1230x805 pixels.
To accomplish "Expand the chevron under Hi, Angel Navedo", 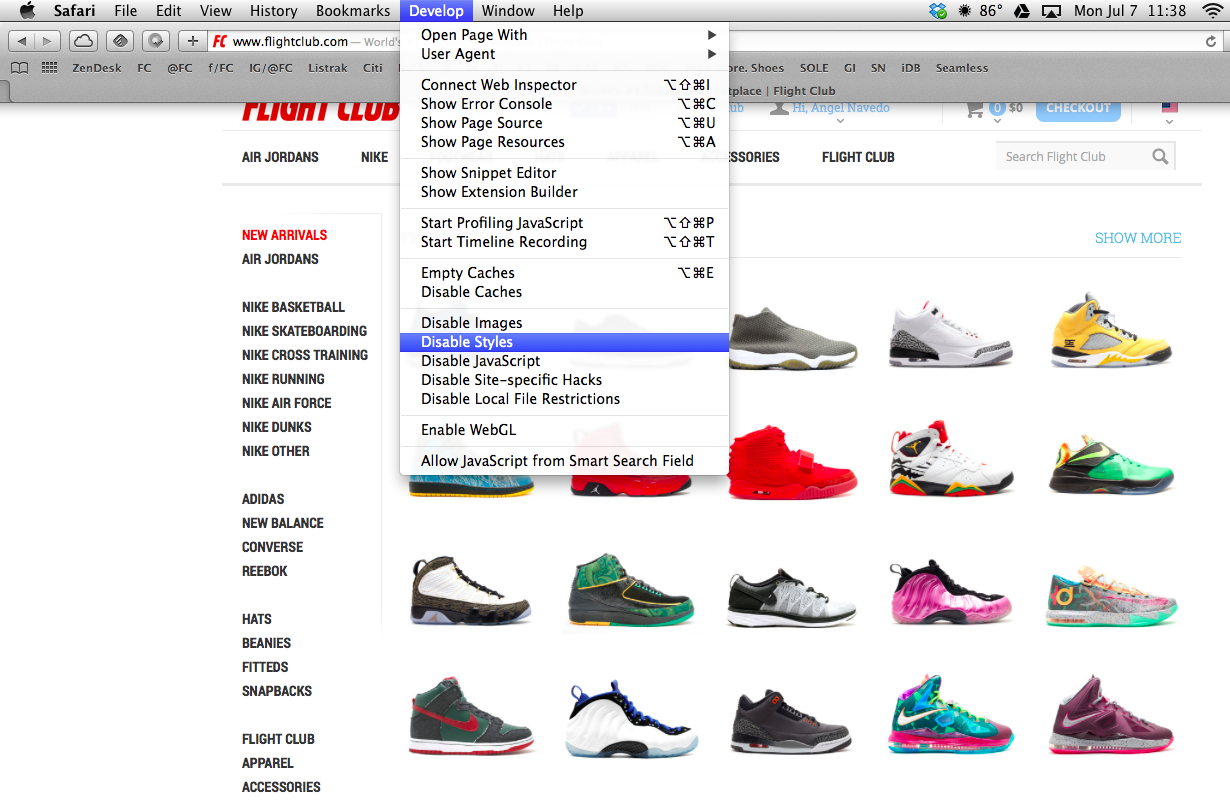I will (840, 122).
